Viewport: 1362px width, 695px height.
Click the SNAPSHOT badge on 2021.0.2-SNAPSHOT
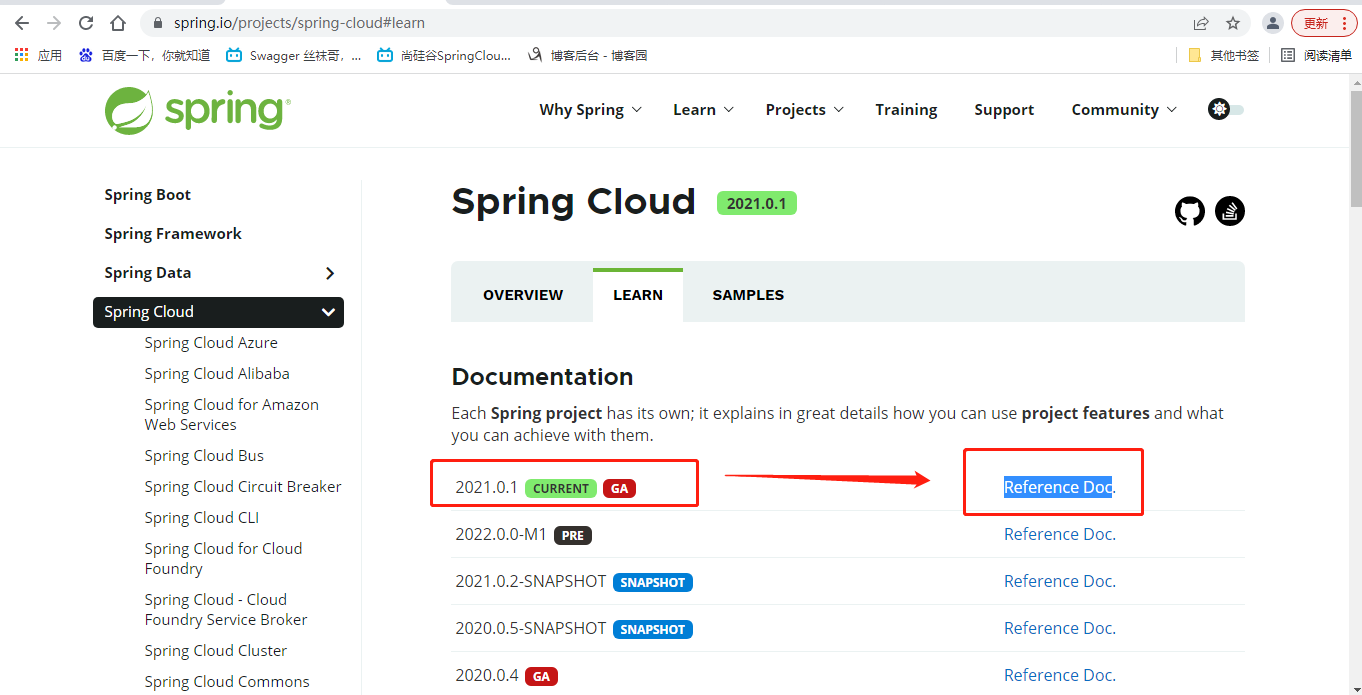pyautogui.click(x=653, y=582)
